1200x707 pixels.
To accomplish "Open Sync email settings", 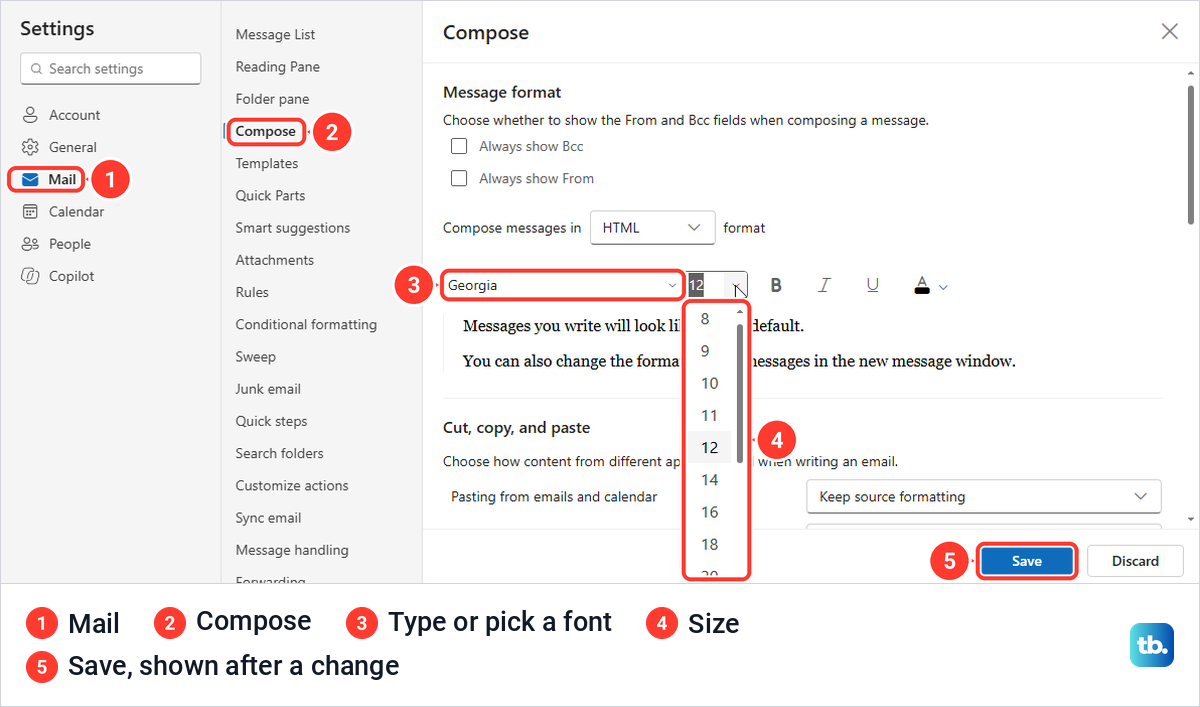I will [x=268, y=518].
